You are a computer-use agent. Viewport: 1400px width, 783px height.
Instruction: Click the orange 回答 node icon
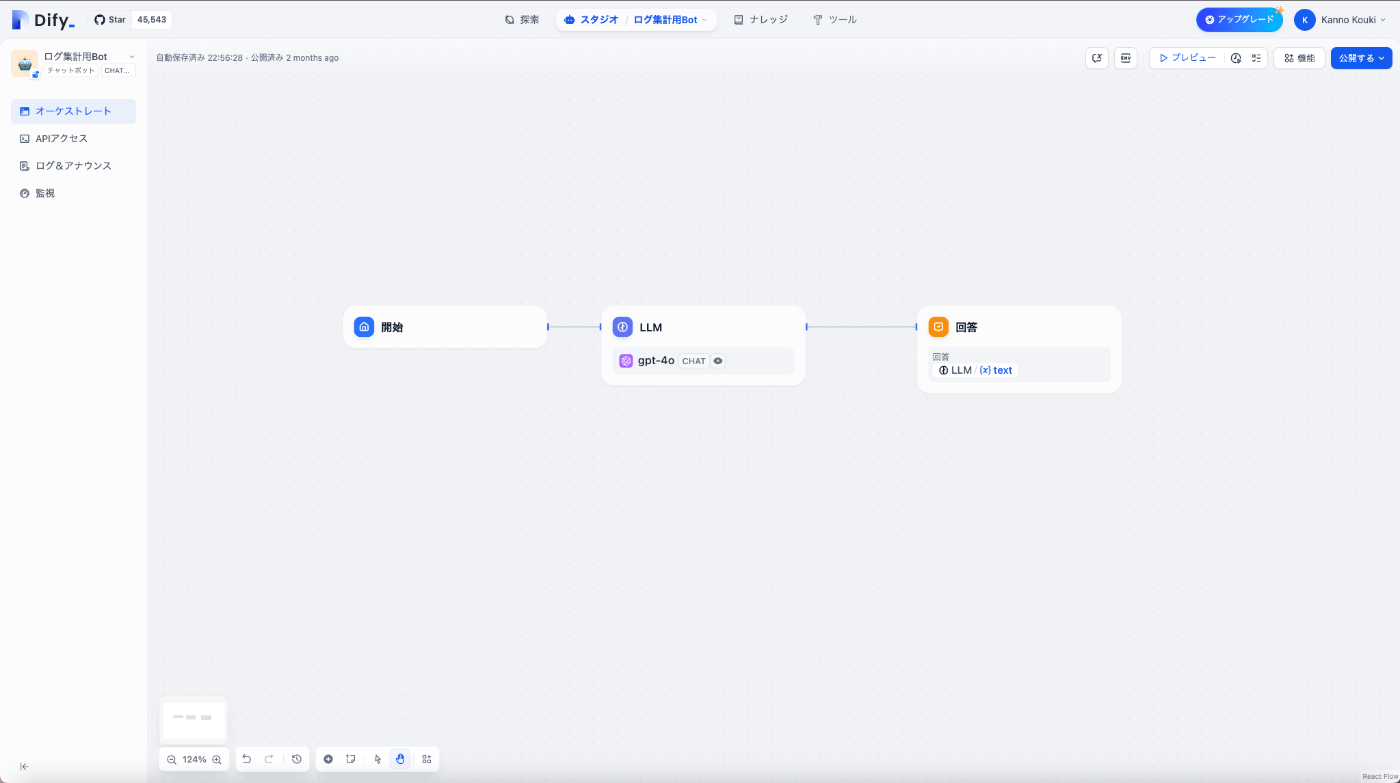(938, 327)
